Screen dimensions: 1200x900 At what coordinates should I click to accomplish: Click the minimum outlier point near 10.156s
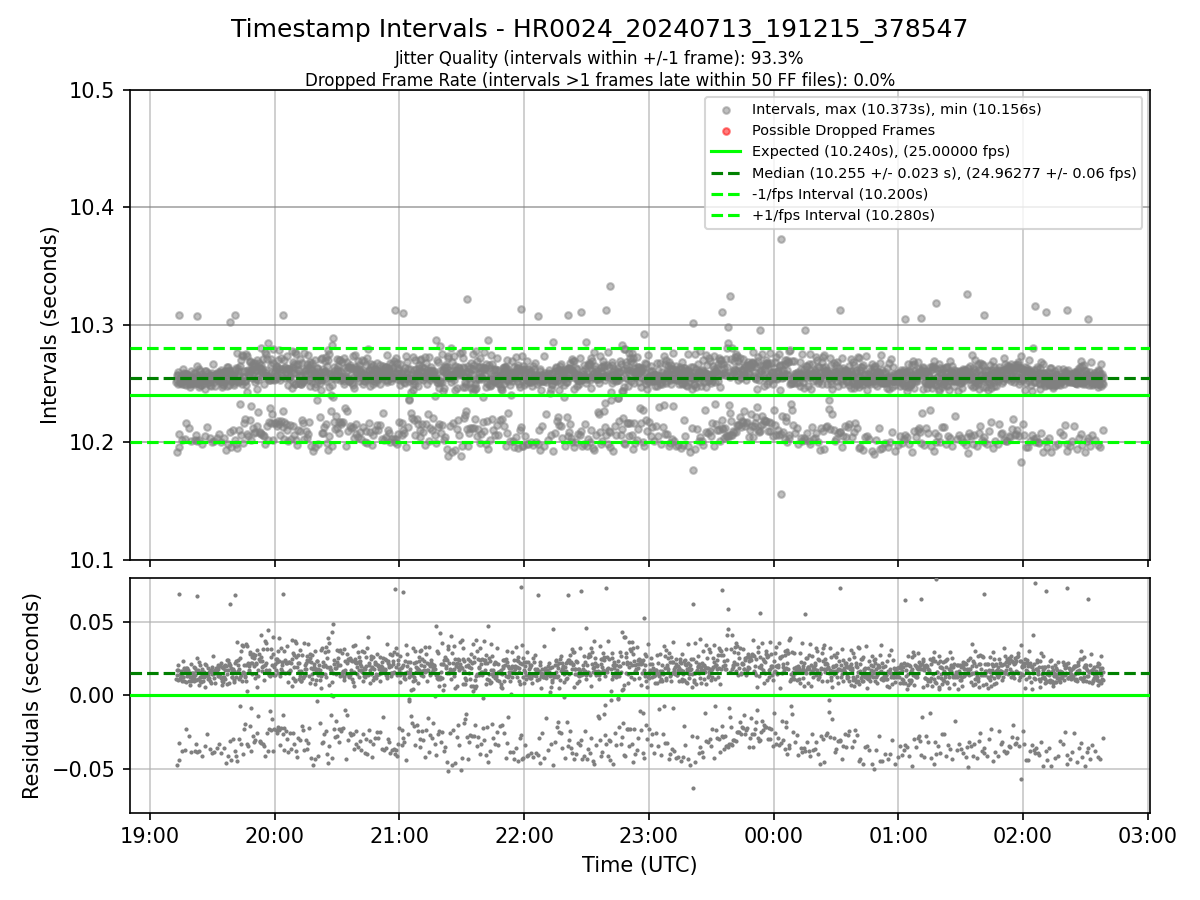tap(781, 494)
